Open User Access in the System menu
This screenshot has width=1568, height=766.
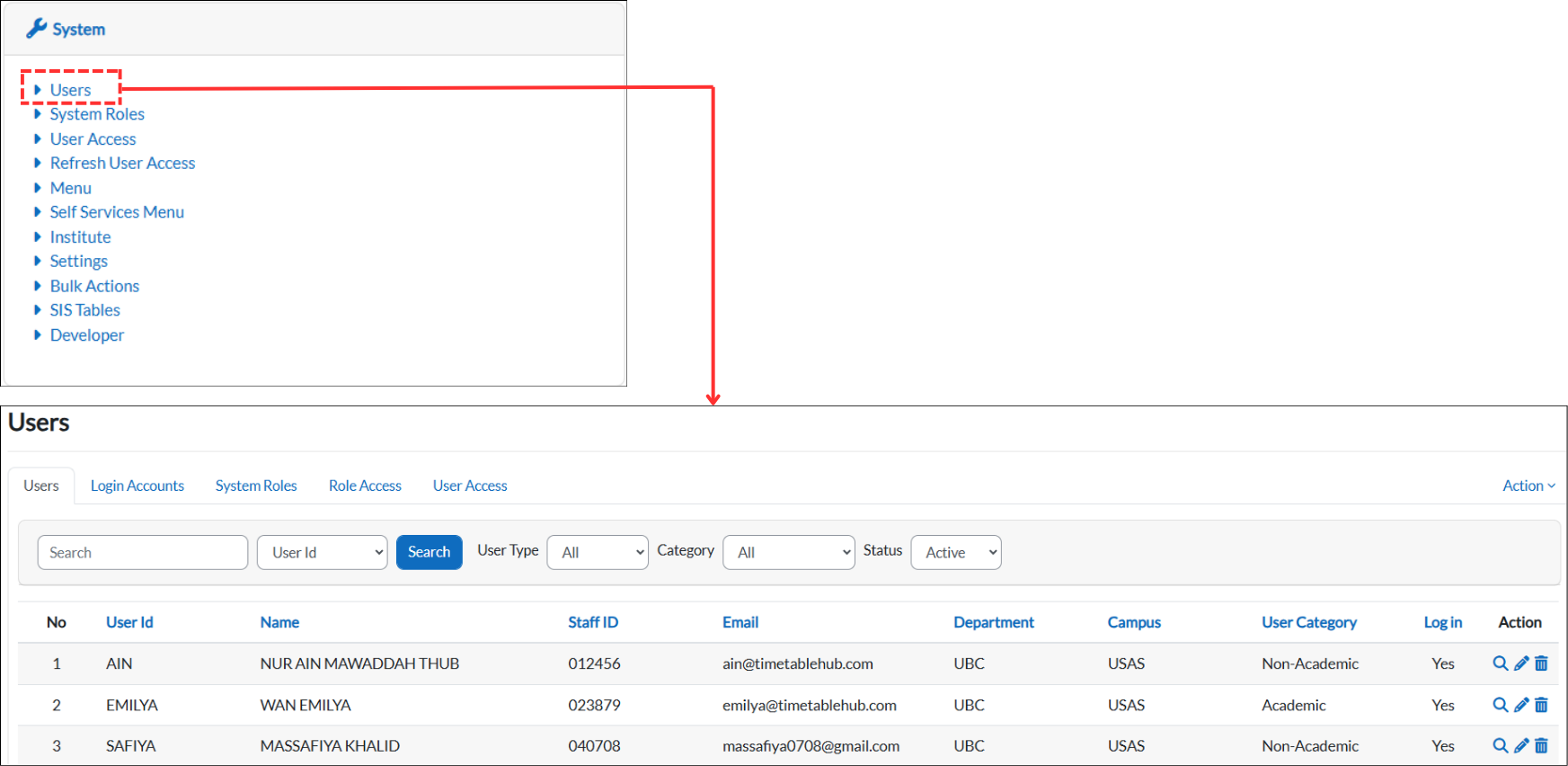coord(93,139)
